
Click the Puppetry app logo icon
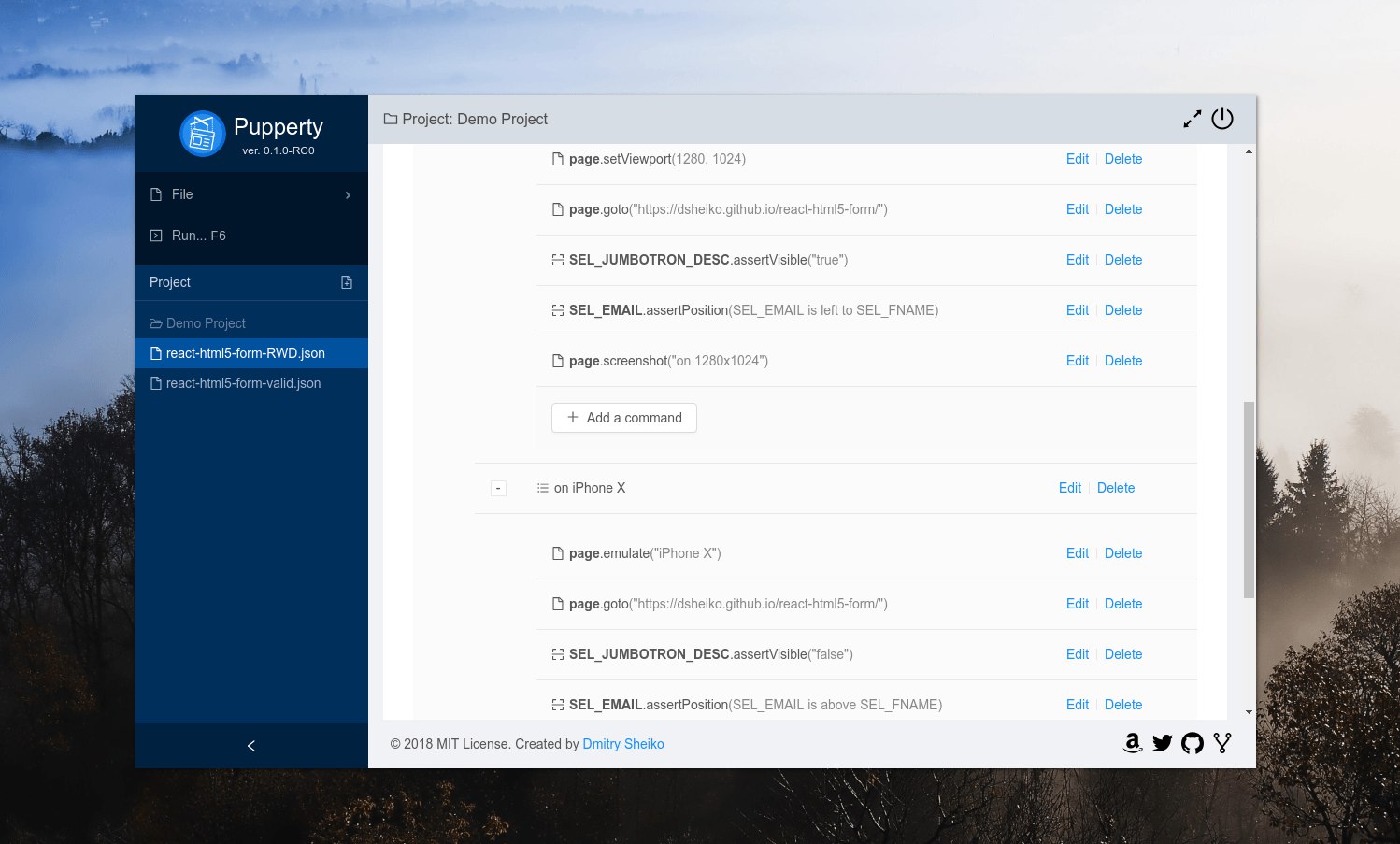point(203,134)
